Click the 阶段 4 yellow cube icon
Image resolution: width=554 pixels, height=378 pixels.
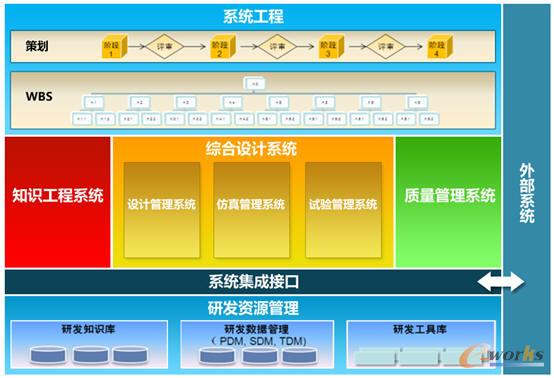(440, 47)
